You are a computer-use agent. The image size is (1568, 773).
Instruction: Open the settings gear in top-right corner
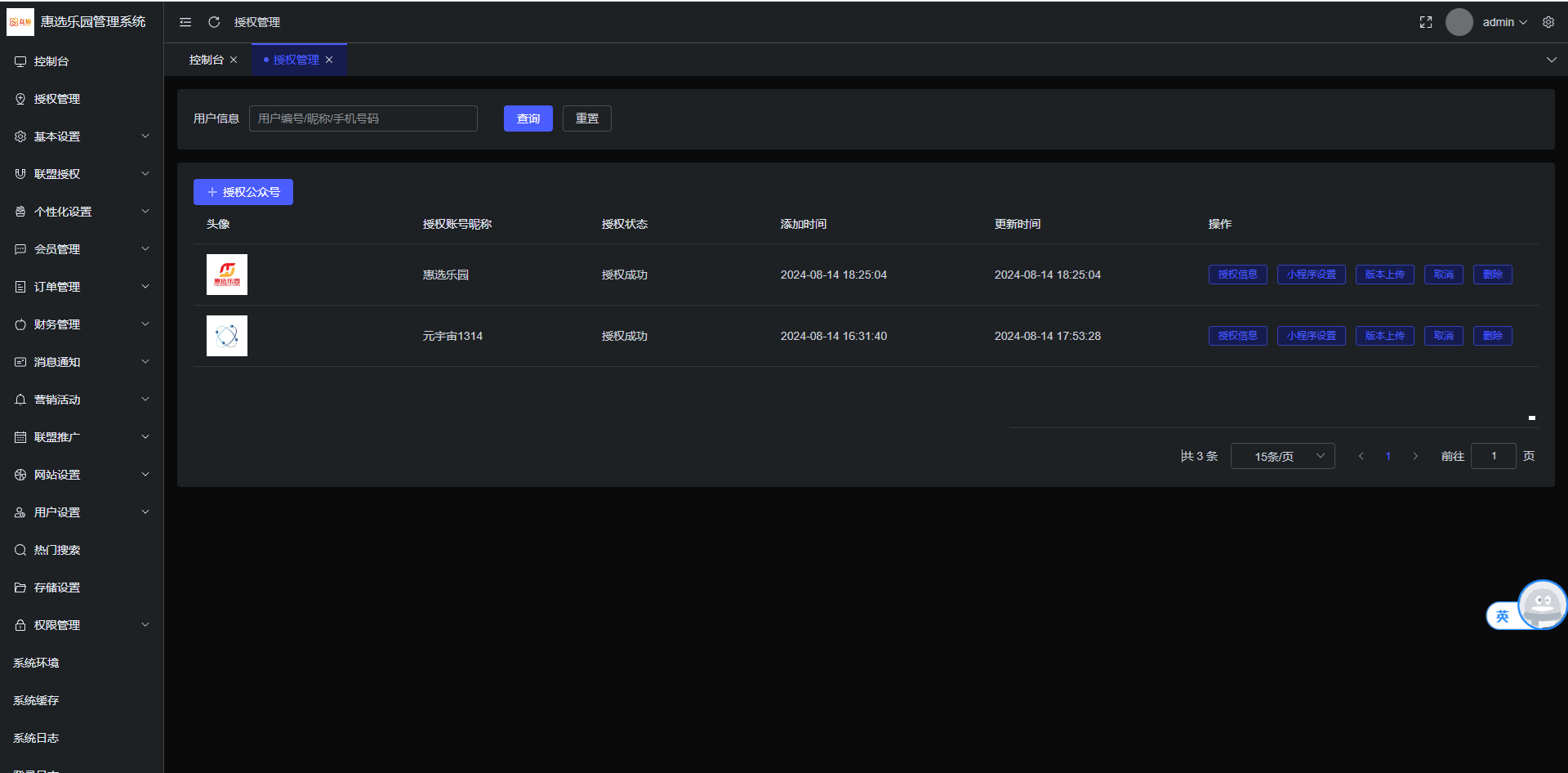(1548, 22)
